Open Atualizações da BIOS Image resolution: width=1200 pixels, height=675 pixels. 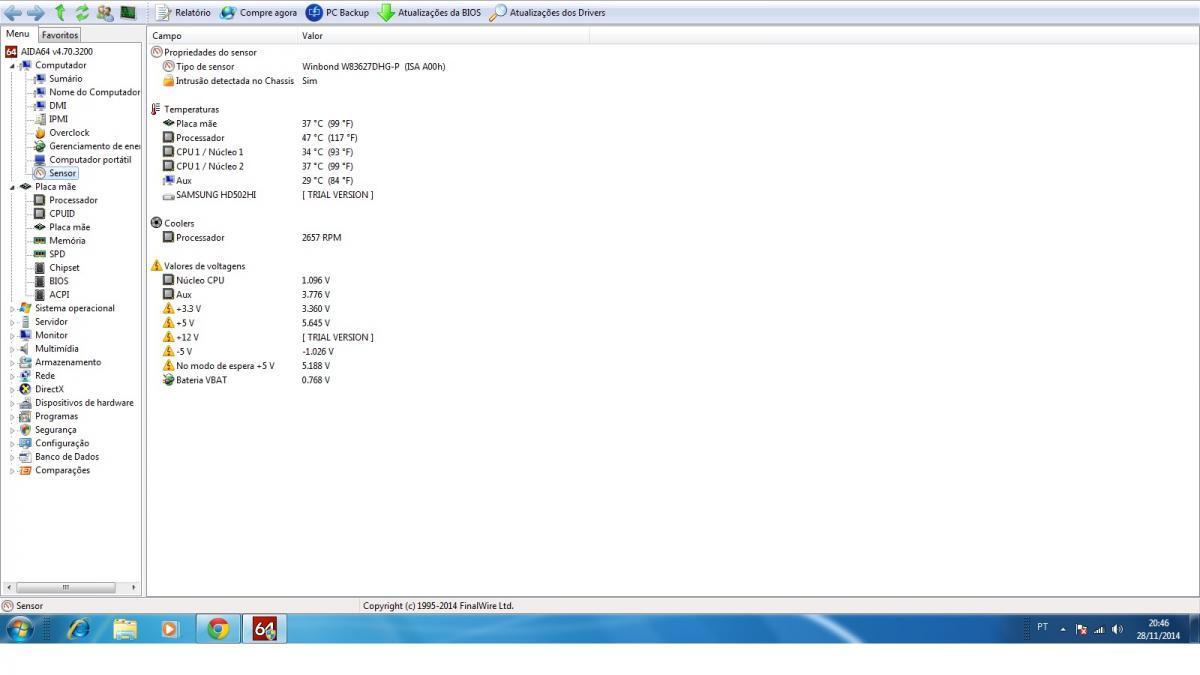tap(429, 13)
